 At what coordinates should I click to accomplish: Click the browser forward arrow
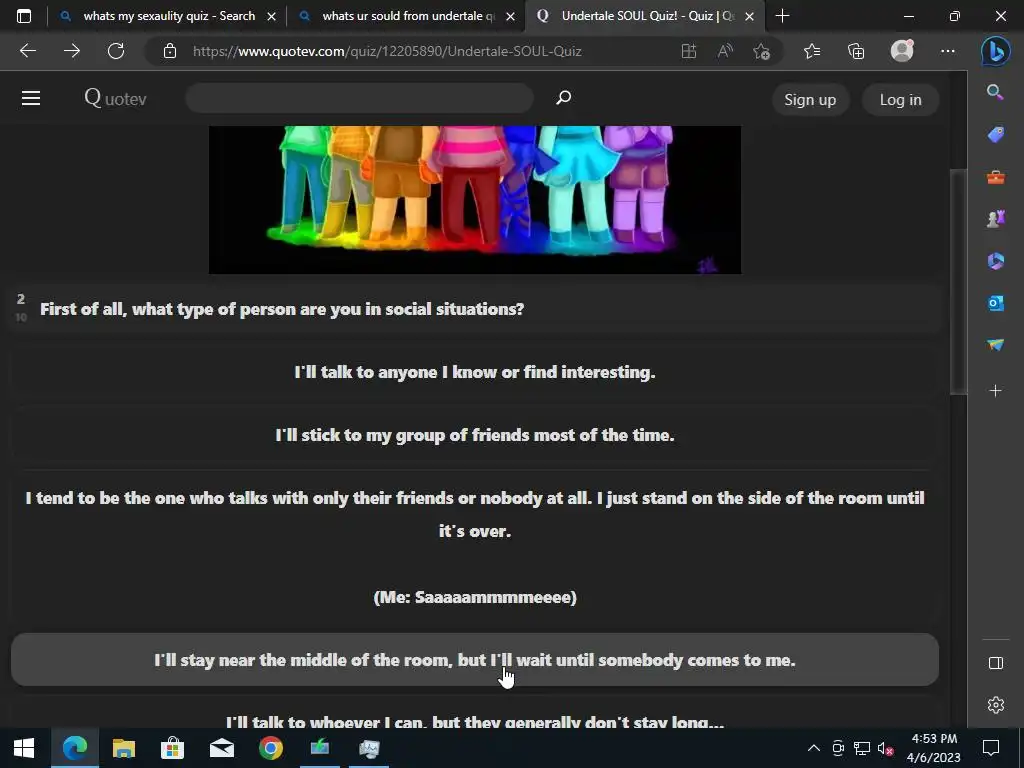[x=72, y=51]
